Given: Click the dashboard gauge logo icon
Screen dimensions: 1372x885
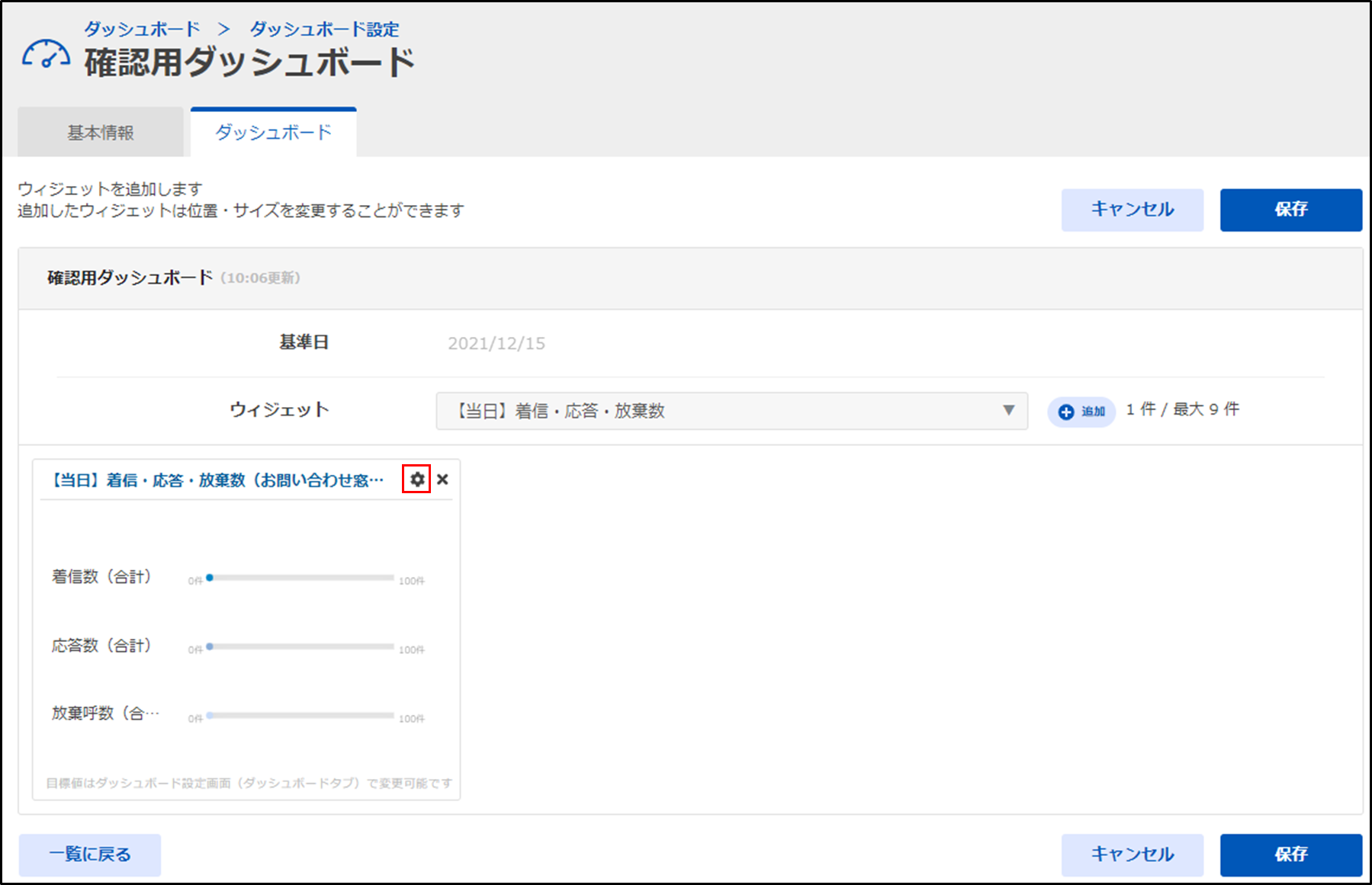Looking at the screenshot, I should [46, 56].
